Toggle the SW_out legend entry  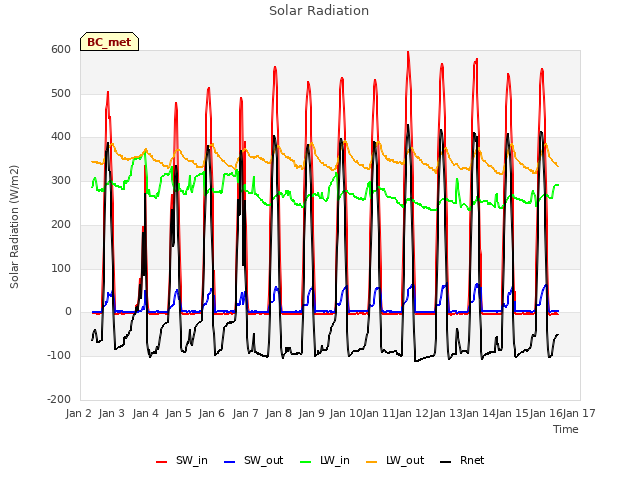point(253,460)
